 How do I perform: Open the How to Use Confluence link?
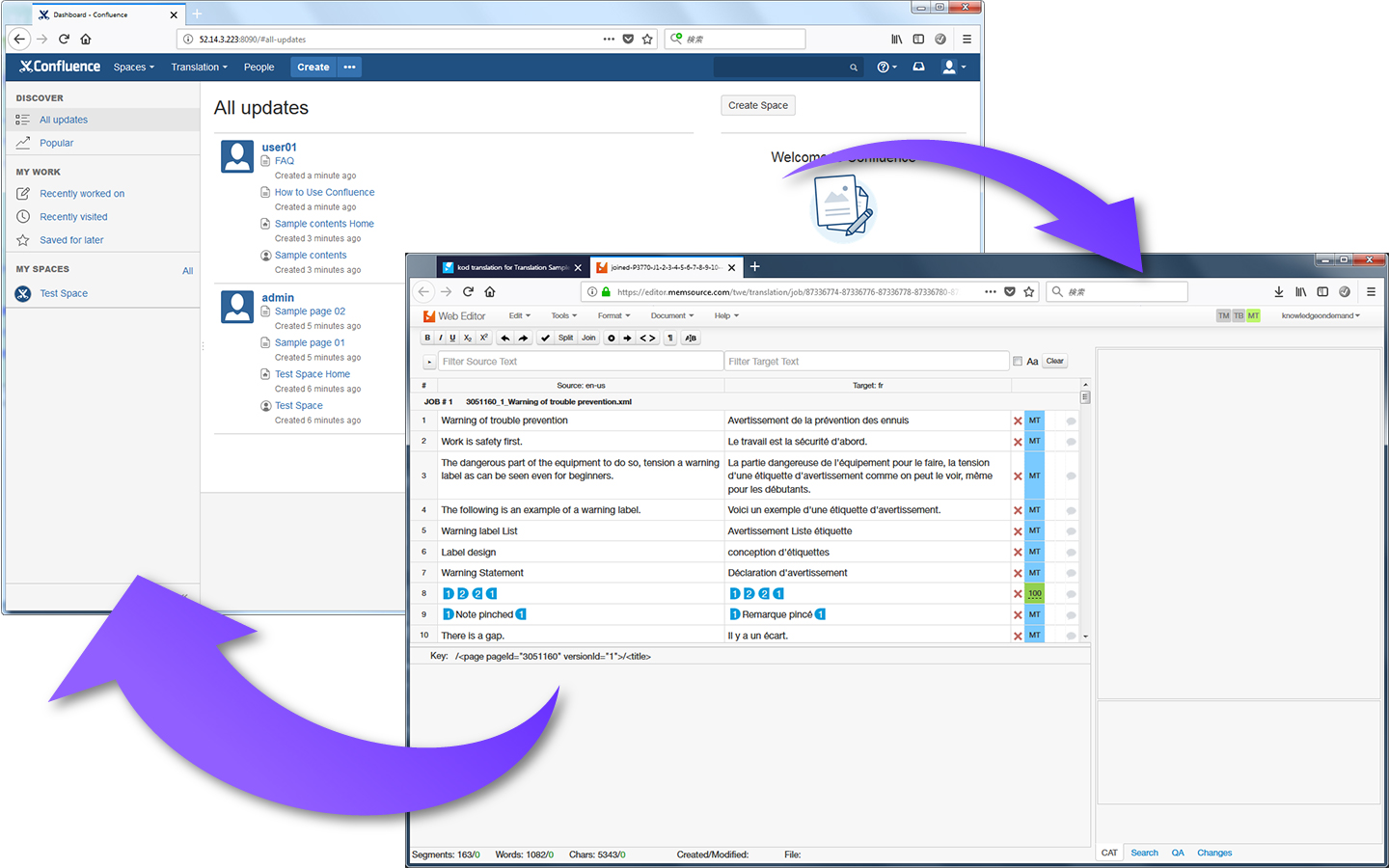tap(324, 192)
